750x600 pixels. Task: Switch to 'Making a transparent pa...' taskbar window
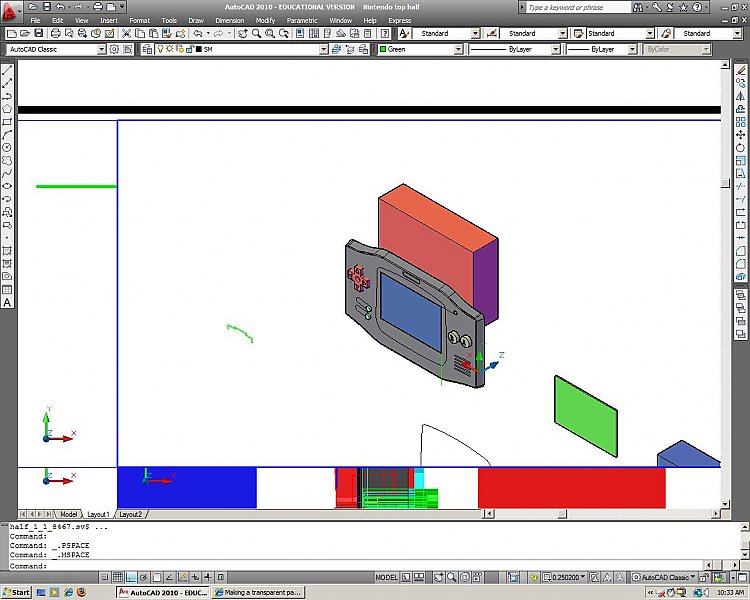pyautogui.click(x=258, y=592)
